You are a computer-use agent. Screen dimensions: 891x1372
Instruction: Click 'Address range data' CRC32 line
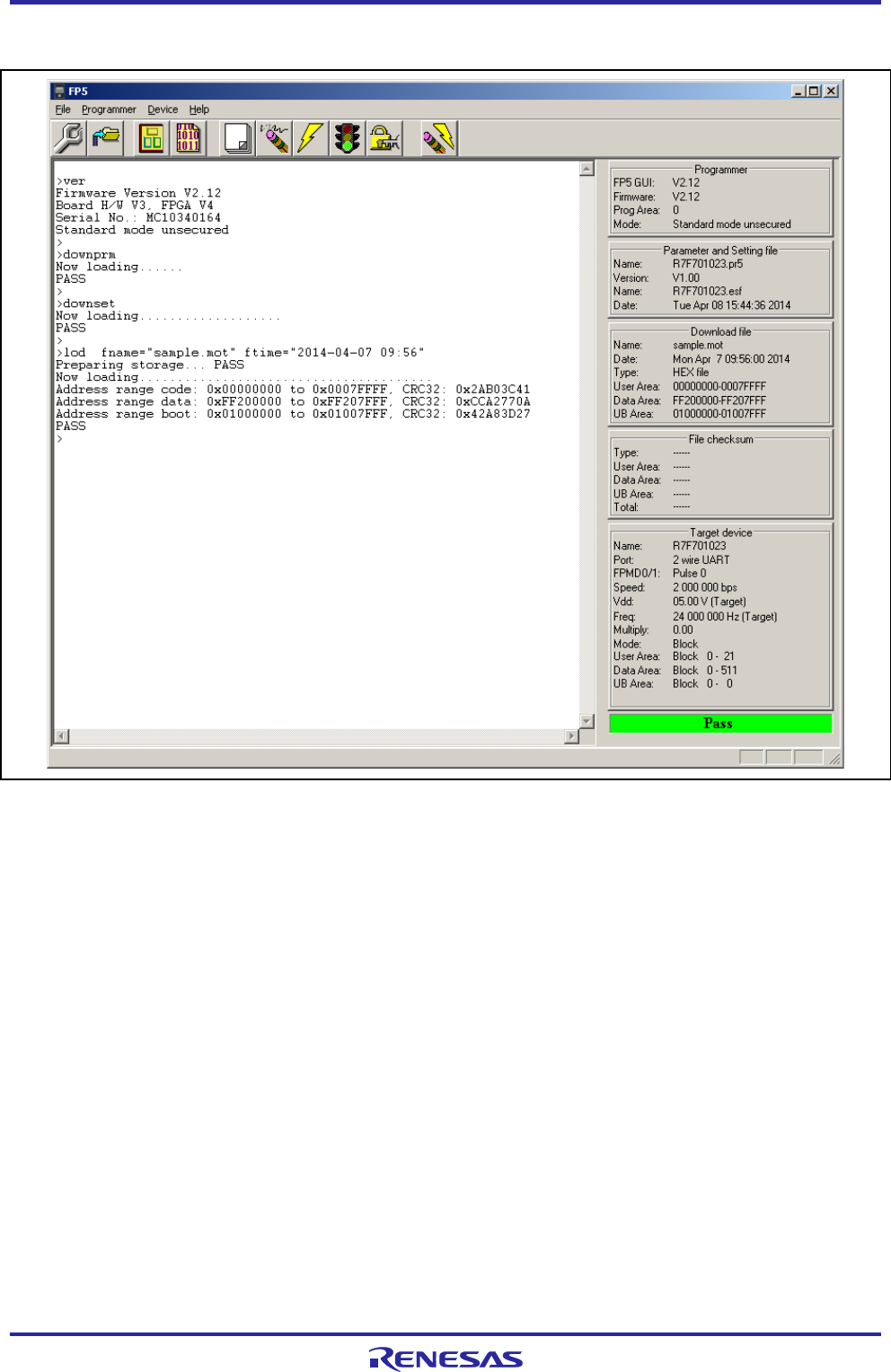293,401
